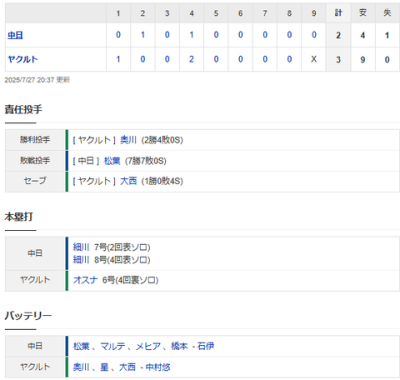Open catcher 中村悠 player link
This screenshot has height=380, width=400.
(x=158, y=367)
